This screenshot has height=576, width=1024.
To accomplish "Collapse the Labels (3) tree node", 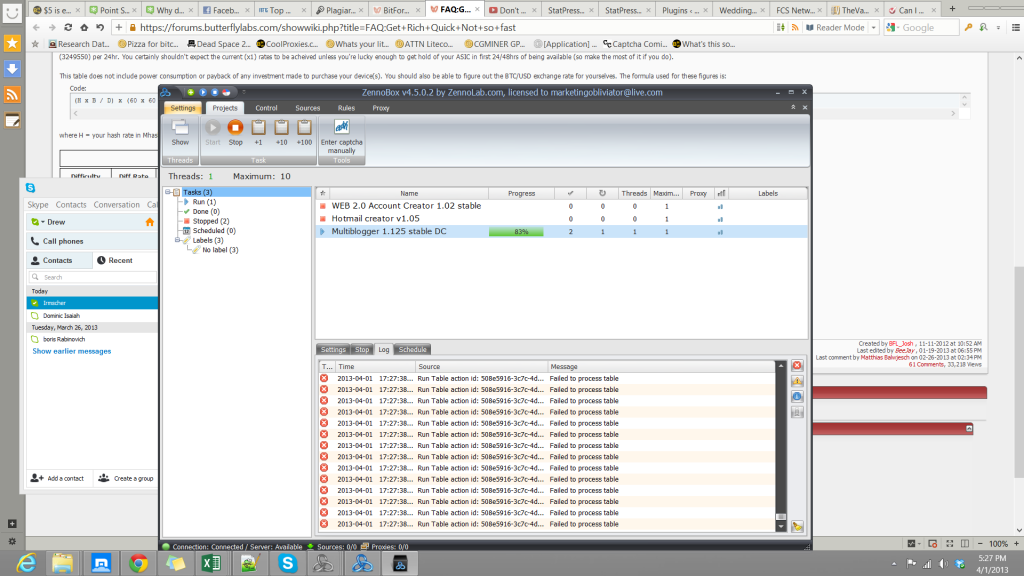I will tap(178, 240).
